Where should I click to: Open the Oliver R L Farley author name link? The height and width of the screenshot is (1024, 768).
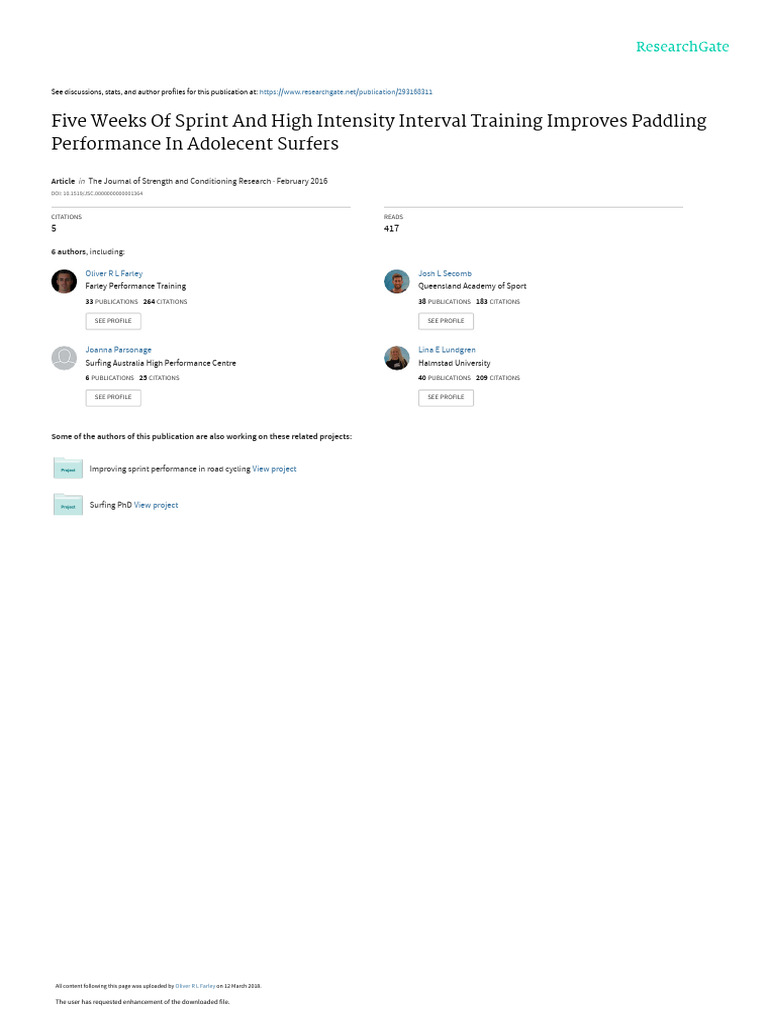[114, 273]
